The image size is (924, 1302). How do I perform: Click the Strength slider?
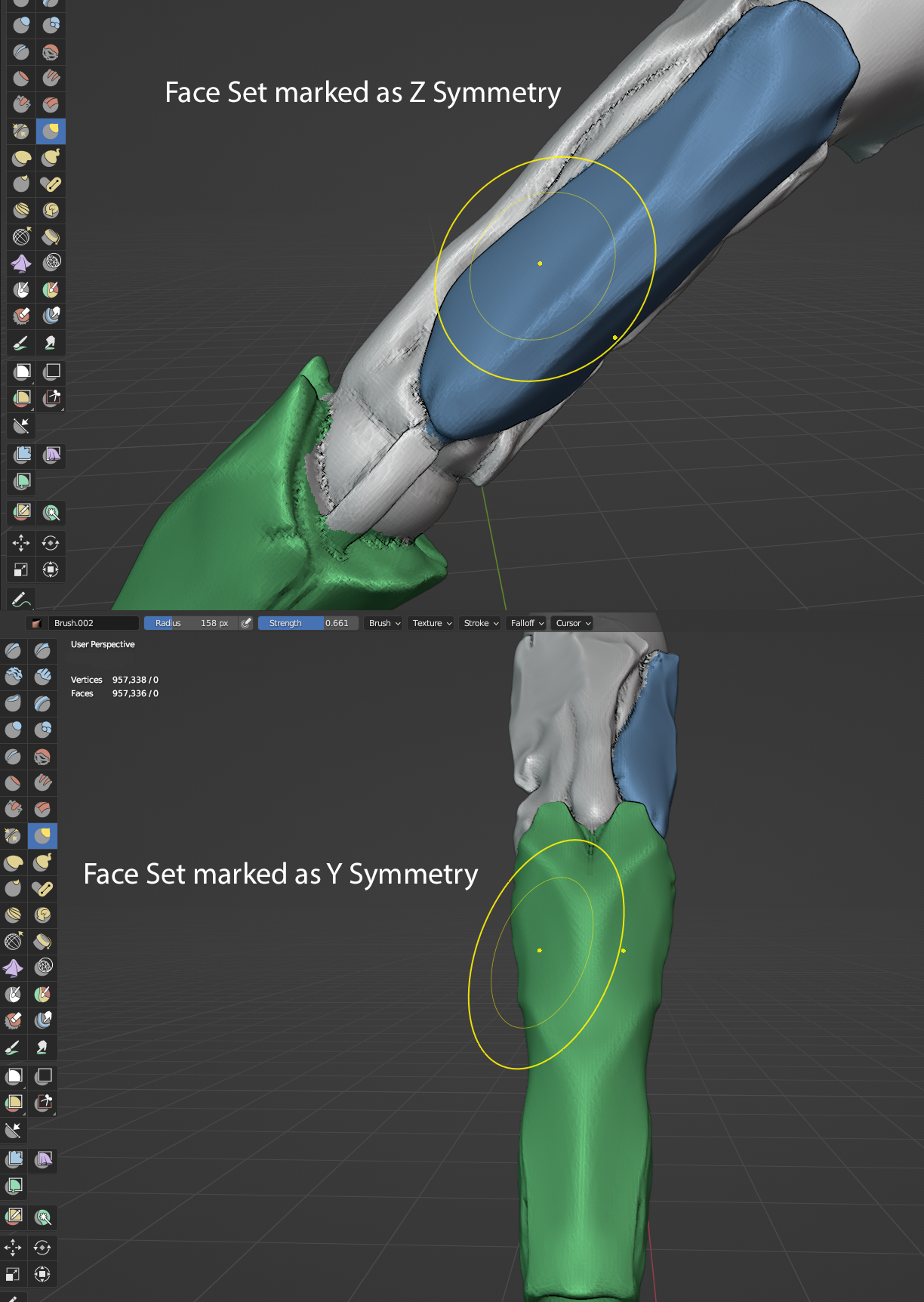[x=307, y=623]
